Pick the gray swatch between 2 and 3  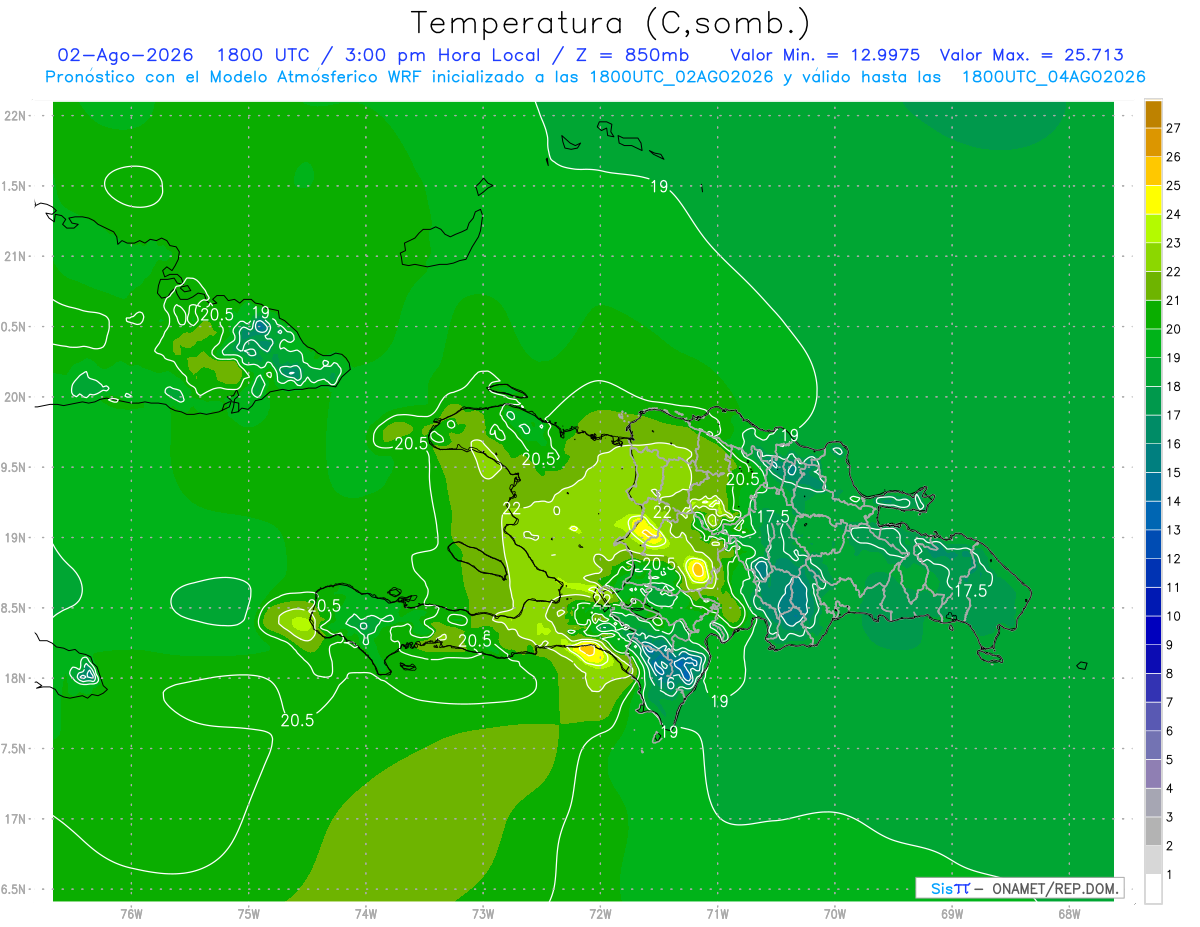click(1153, 832)
